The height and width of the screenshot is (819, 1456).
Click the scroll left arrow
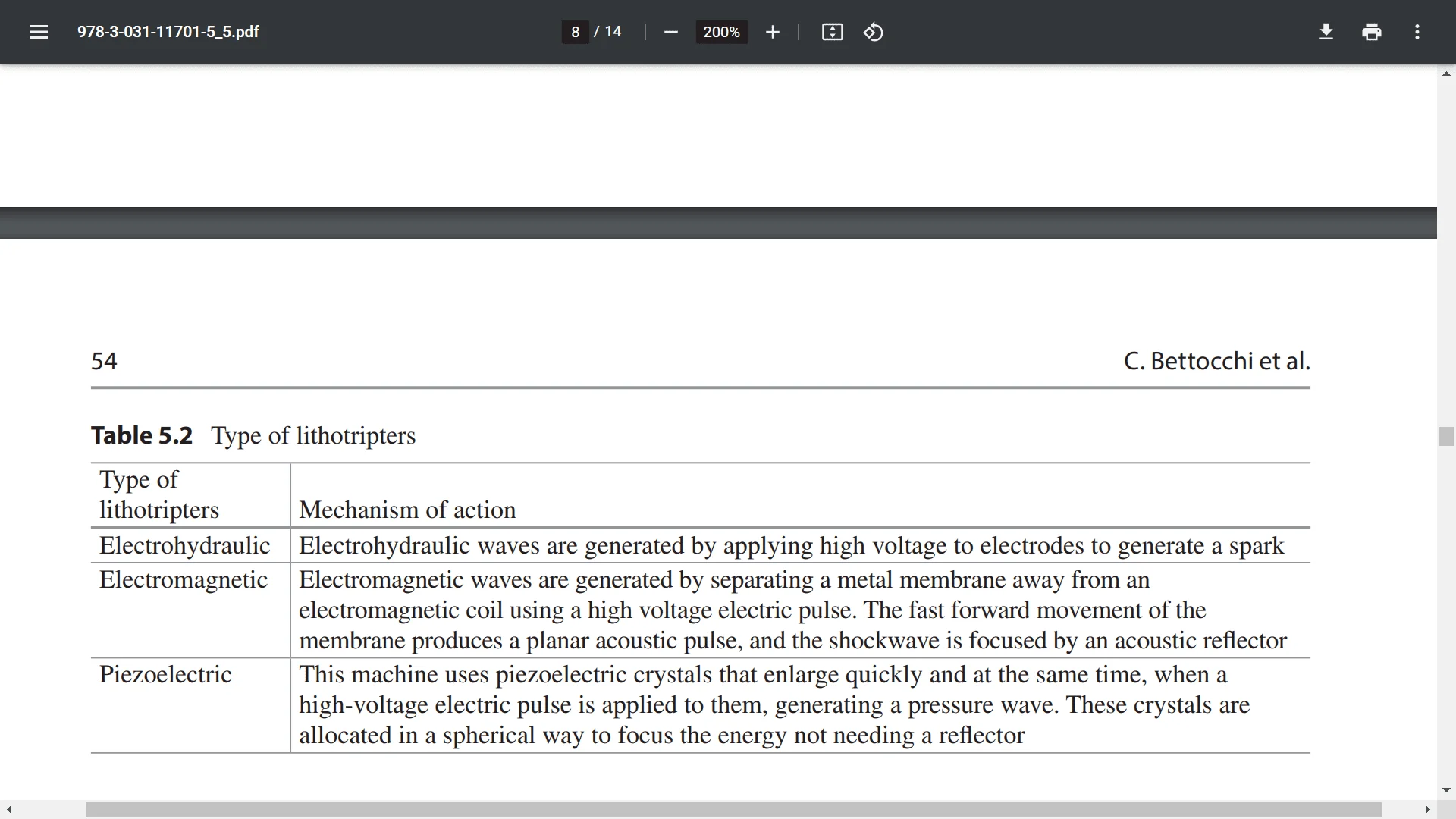(8, 810)
